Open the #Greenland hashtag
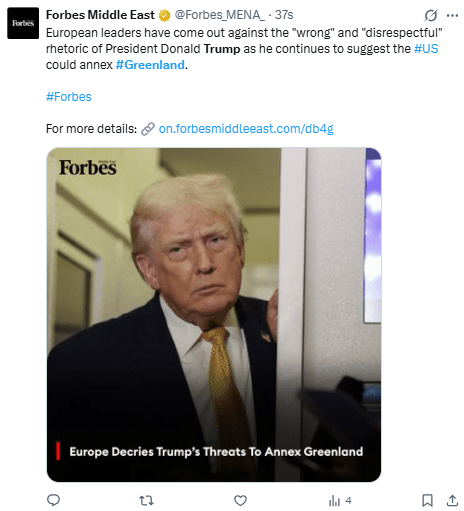The image size is (464, 511). [x=150, y=65]
